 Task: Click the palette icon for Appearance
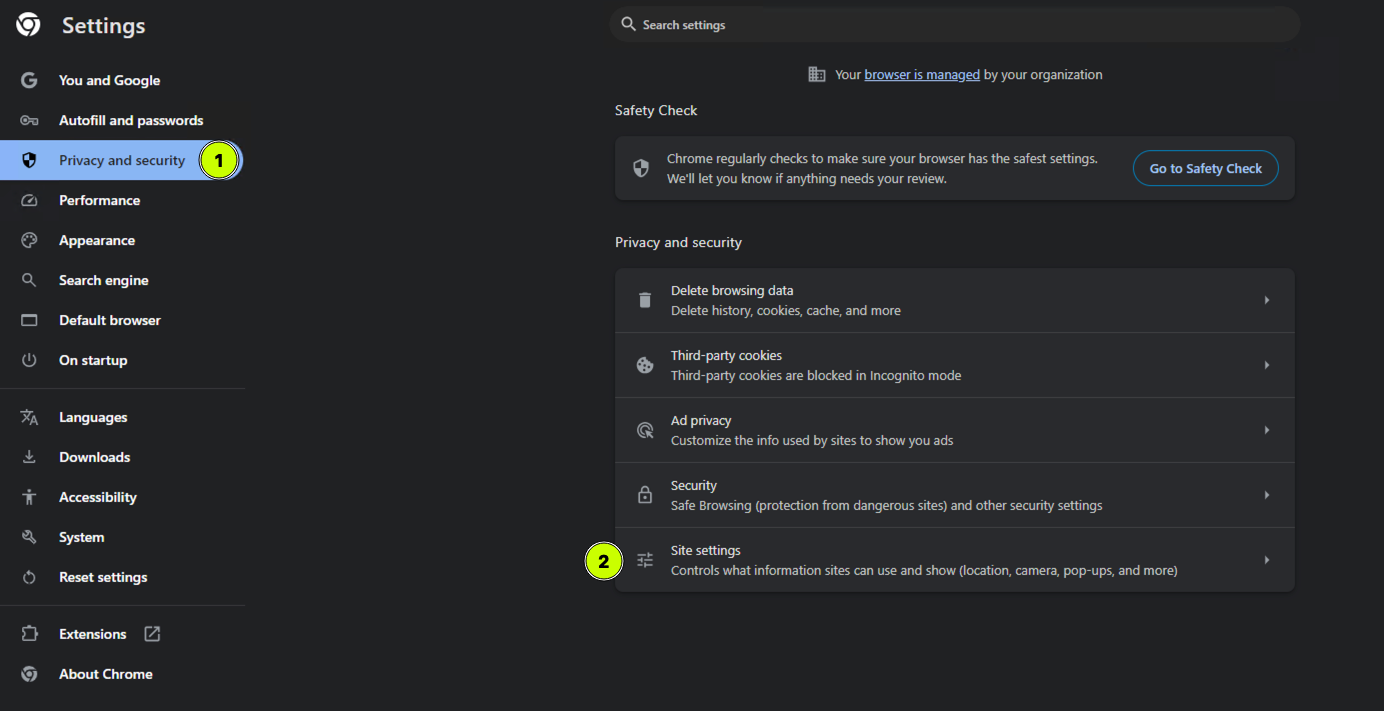click(29, 240)
